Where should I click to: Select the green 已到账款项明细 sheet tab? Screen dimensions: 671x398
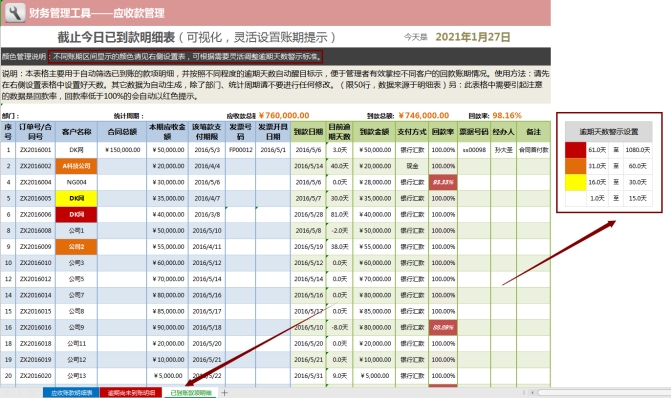191,392
